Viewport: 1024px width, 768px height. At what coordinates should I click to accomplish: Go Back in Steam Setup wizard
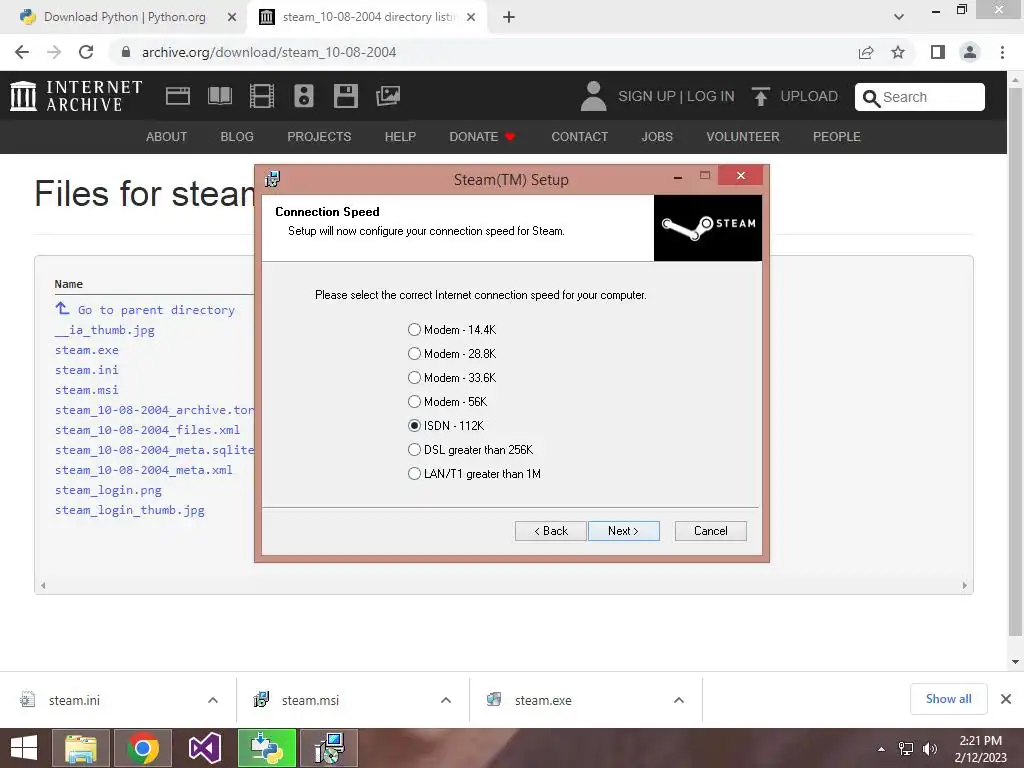(x=551, y=531)
